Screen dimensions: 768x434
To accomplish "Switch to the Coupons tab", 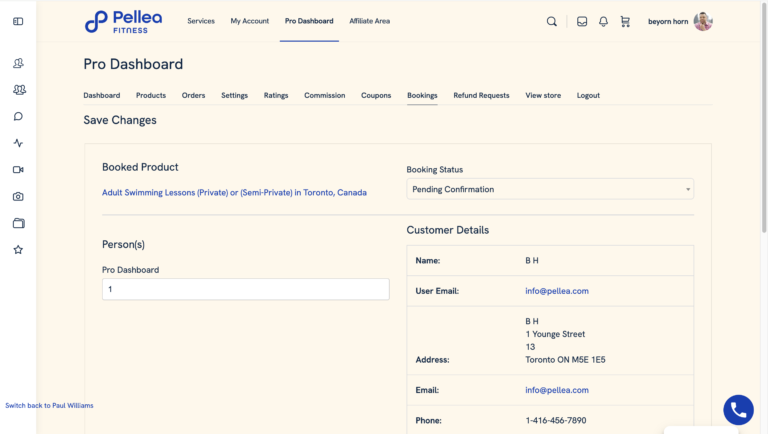I will [x=376, y=96].
